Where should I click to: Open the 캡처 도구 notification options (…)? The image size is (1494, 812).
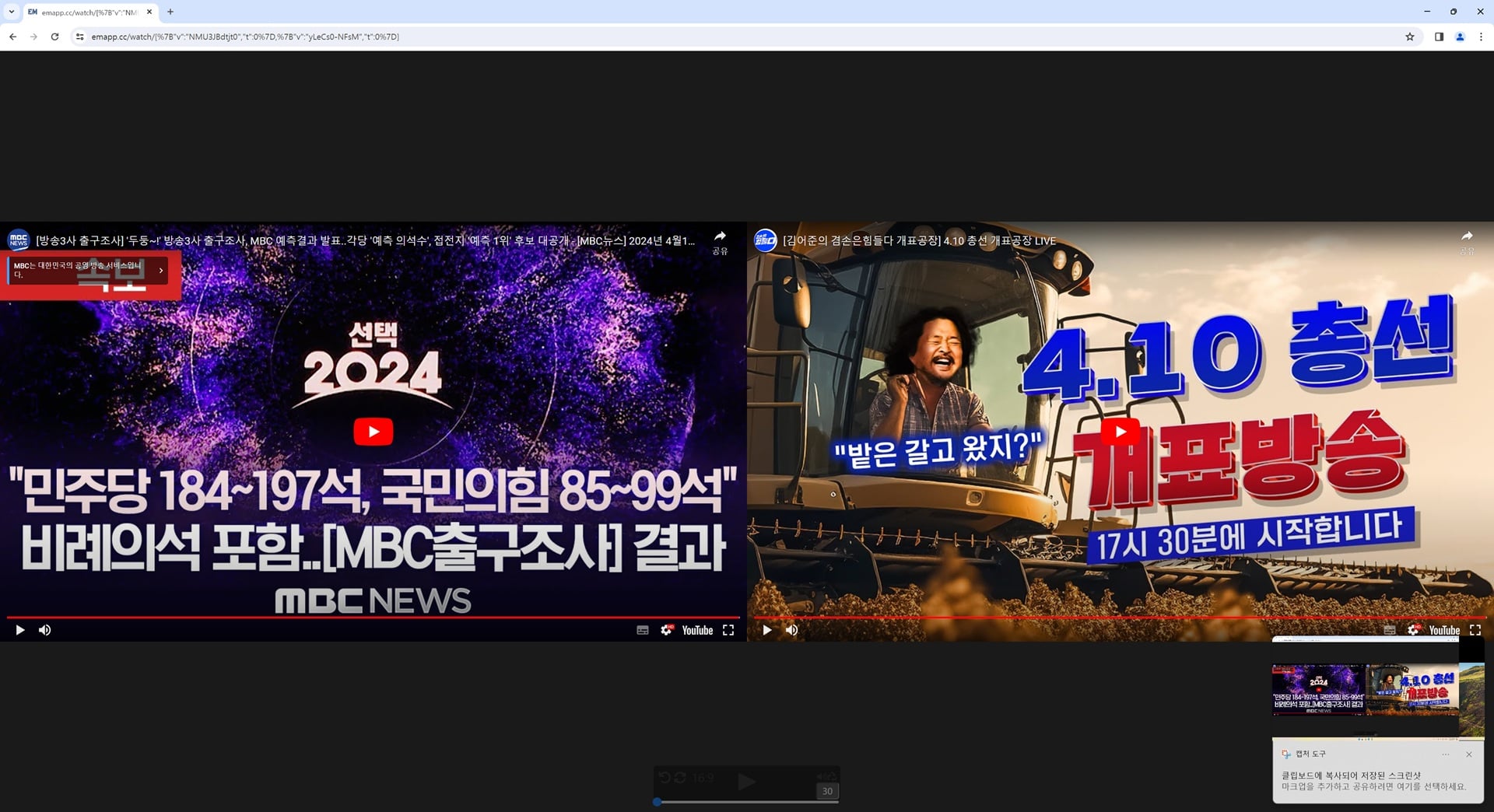[x=1446, y=754]
